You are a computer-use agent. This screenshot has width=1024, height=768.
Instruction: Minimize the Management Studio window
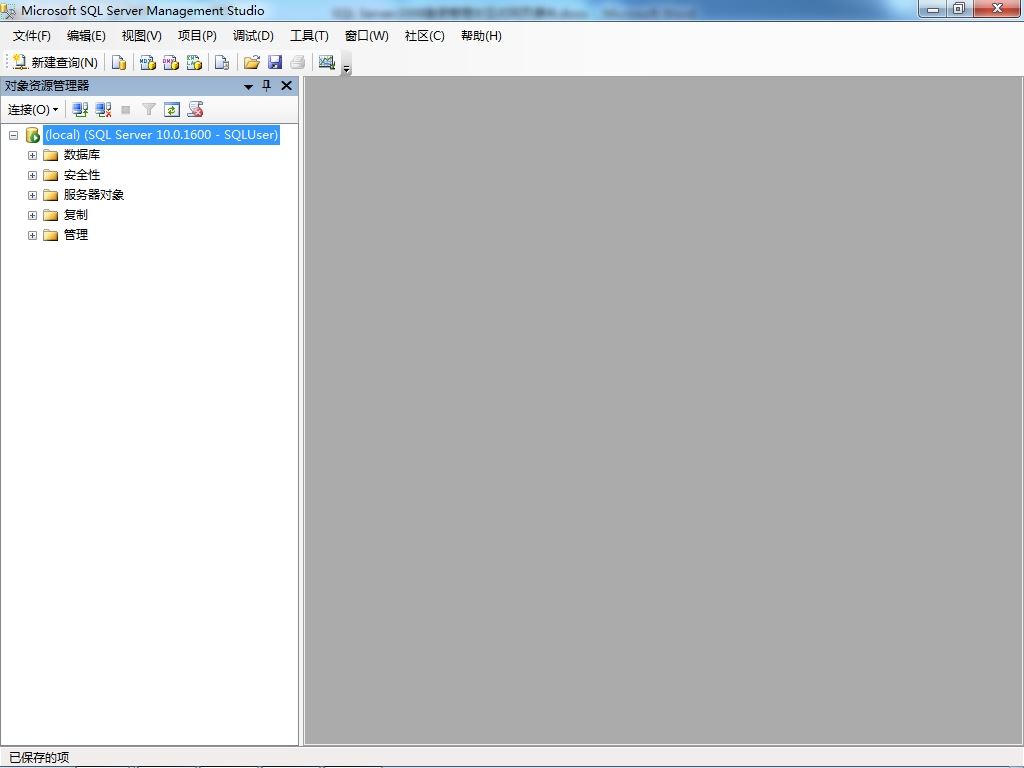coord(933,9)
